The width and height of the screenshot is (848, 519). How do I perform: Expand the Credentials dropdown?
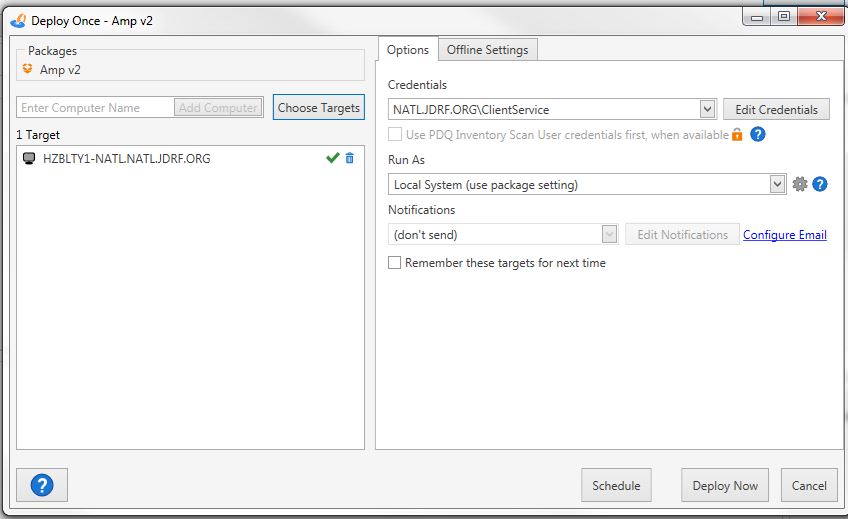click(707, 109)
